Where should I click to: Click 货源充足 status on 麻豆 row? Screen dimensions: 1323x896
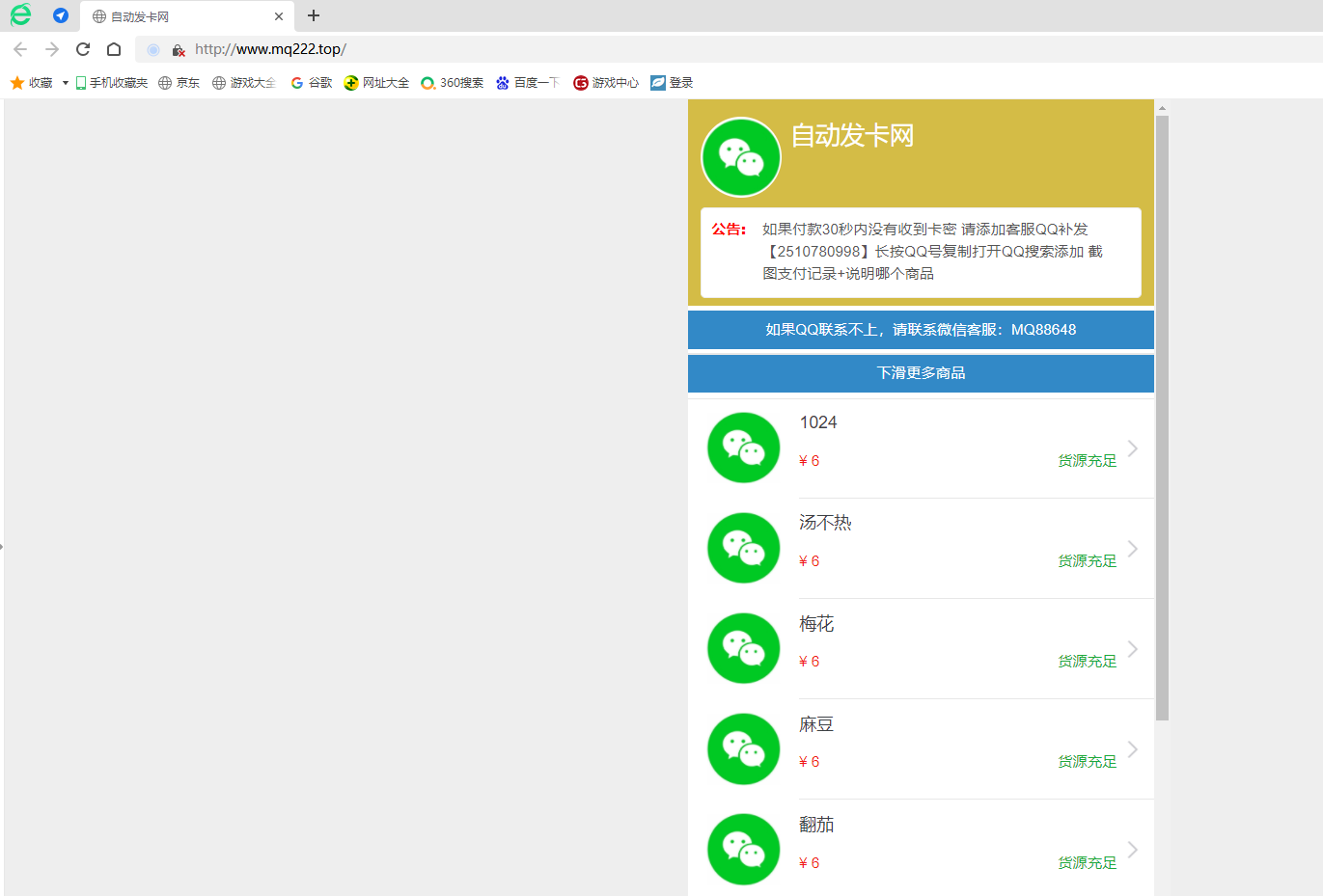click(x=1088, y=762)
